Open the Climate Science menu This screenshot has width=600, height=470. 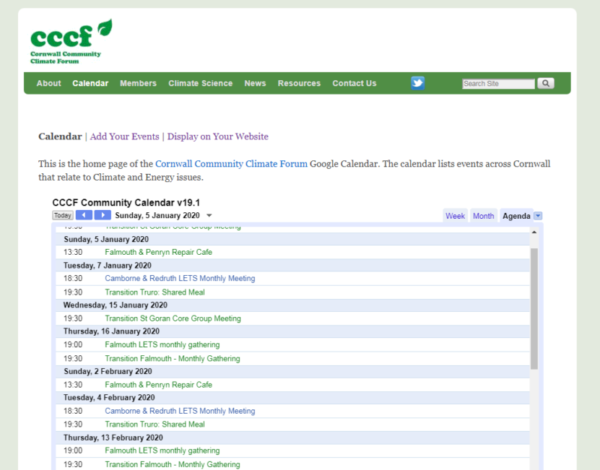click(x=200, y=83)
